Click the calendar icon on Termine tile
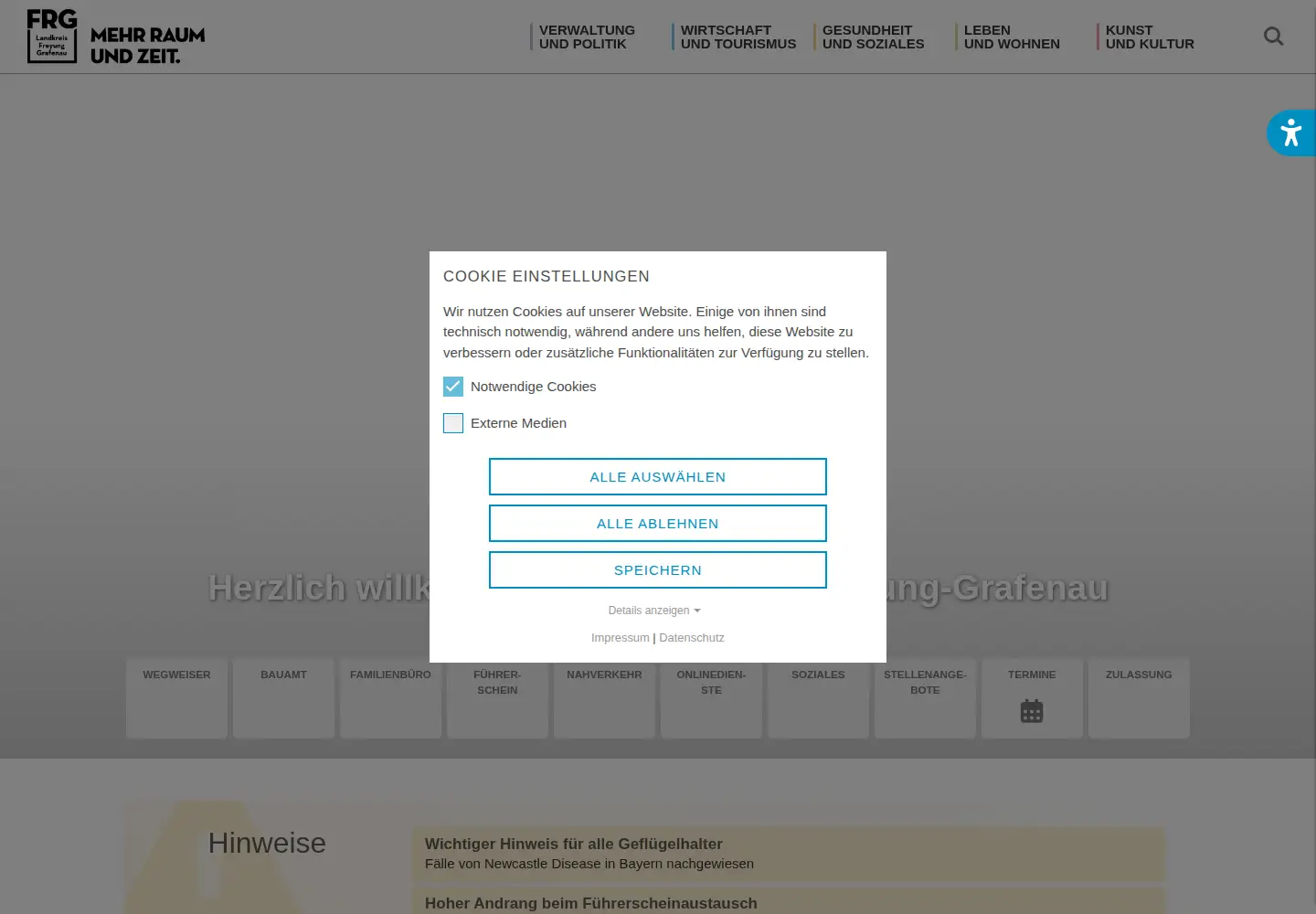This screenshot has height=914, width=1316. click(1032, 711)
